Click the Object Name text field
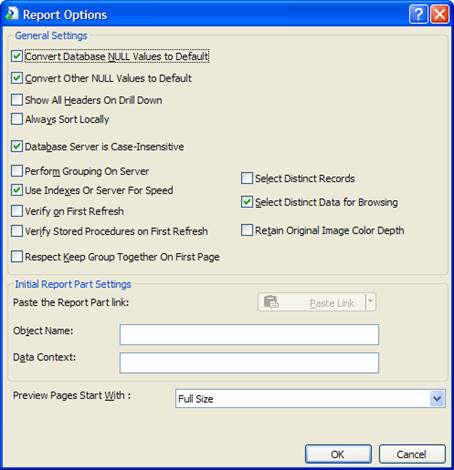Image resolution: width=454 pixels, height=470 pixels. [x=249, y=334]
